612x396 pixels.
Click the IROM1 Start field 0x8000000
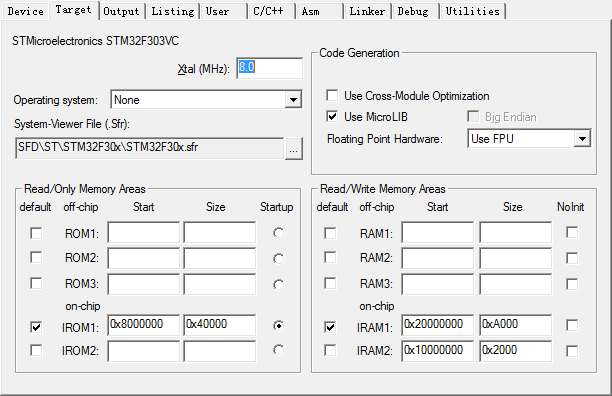143,325
